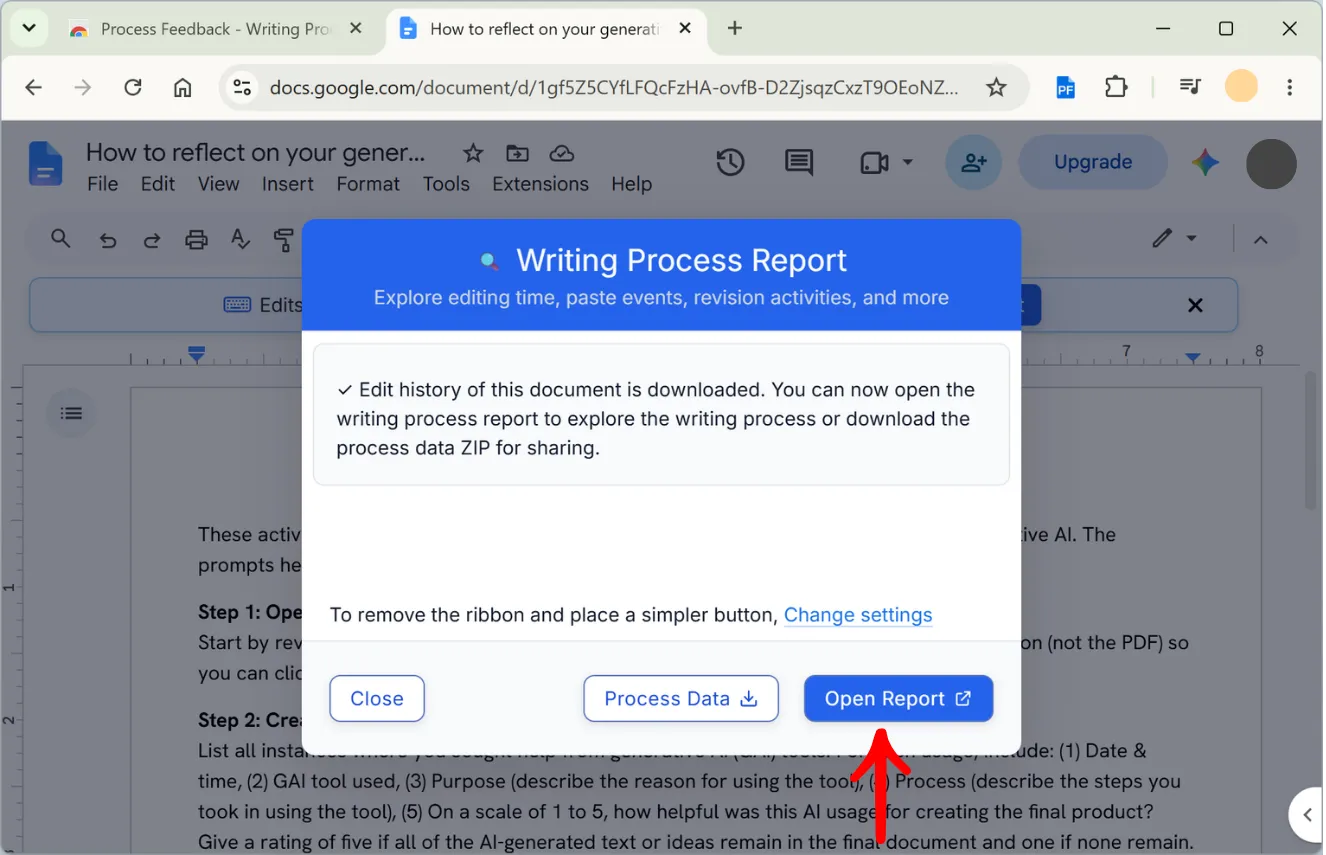Collapse the Docs header with chevron
Viewport: 1326px width, 855px height.
click(1261, 240)
